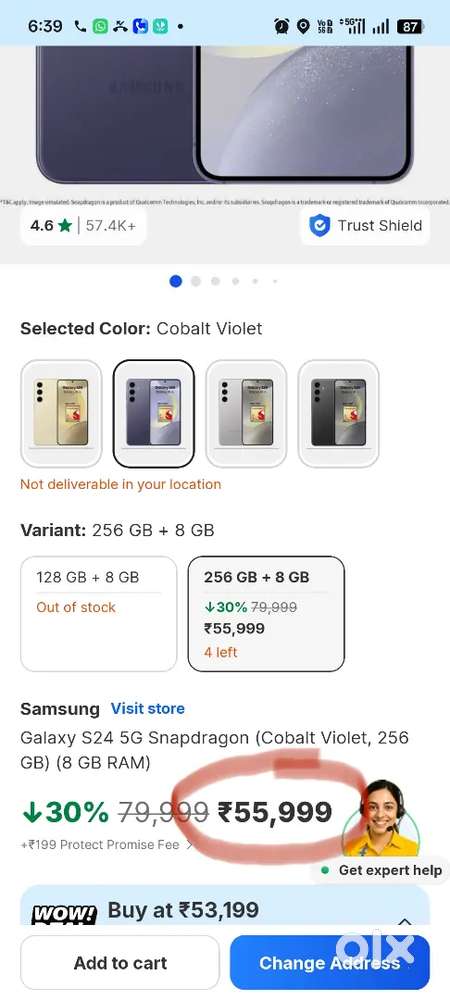Select the 128 GB + 8 GB variant
Screen dimensions: 450x1000
coord(99,614)
